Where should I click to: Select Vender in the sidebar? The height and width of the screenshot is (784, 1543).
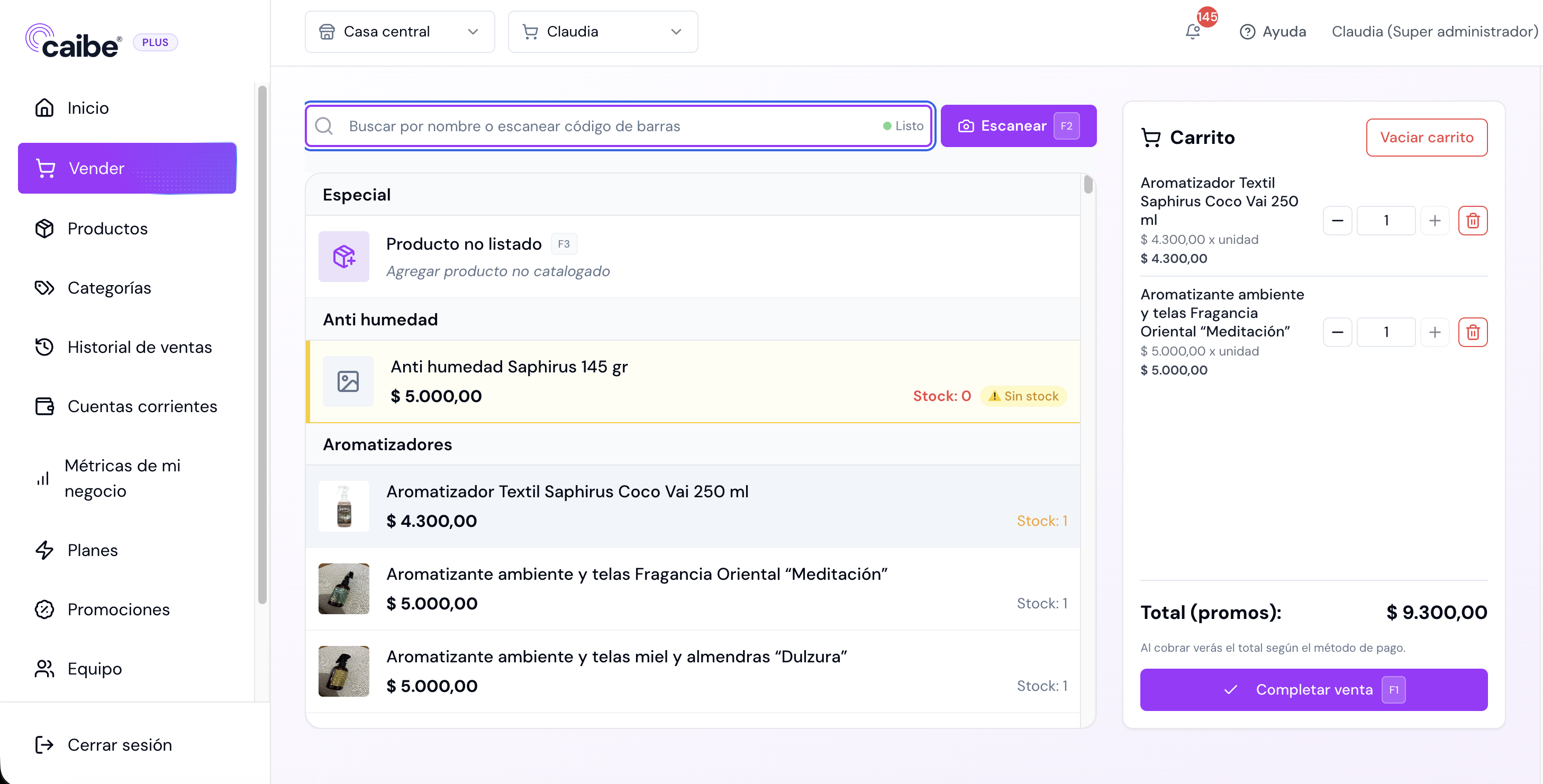(127, 168)
